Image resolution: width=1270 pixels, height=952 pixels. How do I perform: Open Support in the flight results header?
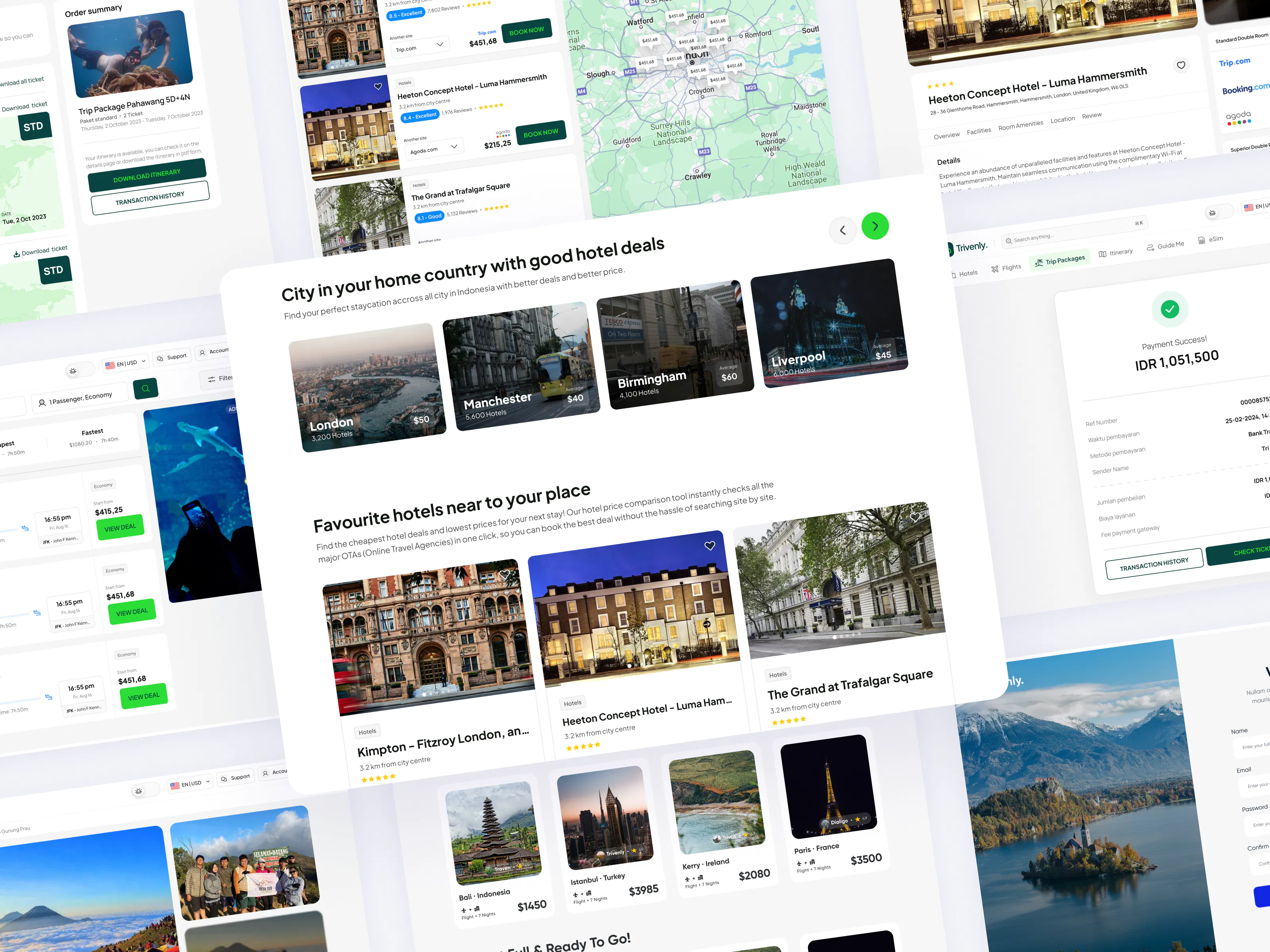pos(172,357)
